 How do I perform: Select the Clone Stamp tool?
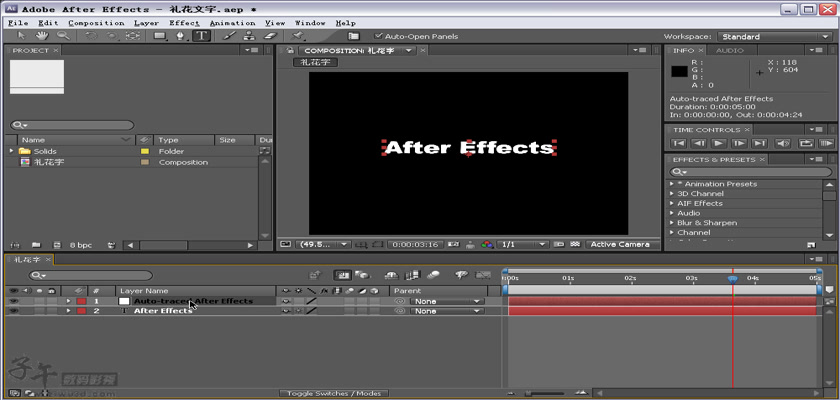(x=249, y=36)
